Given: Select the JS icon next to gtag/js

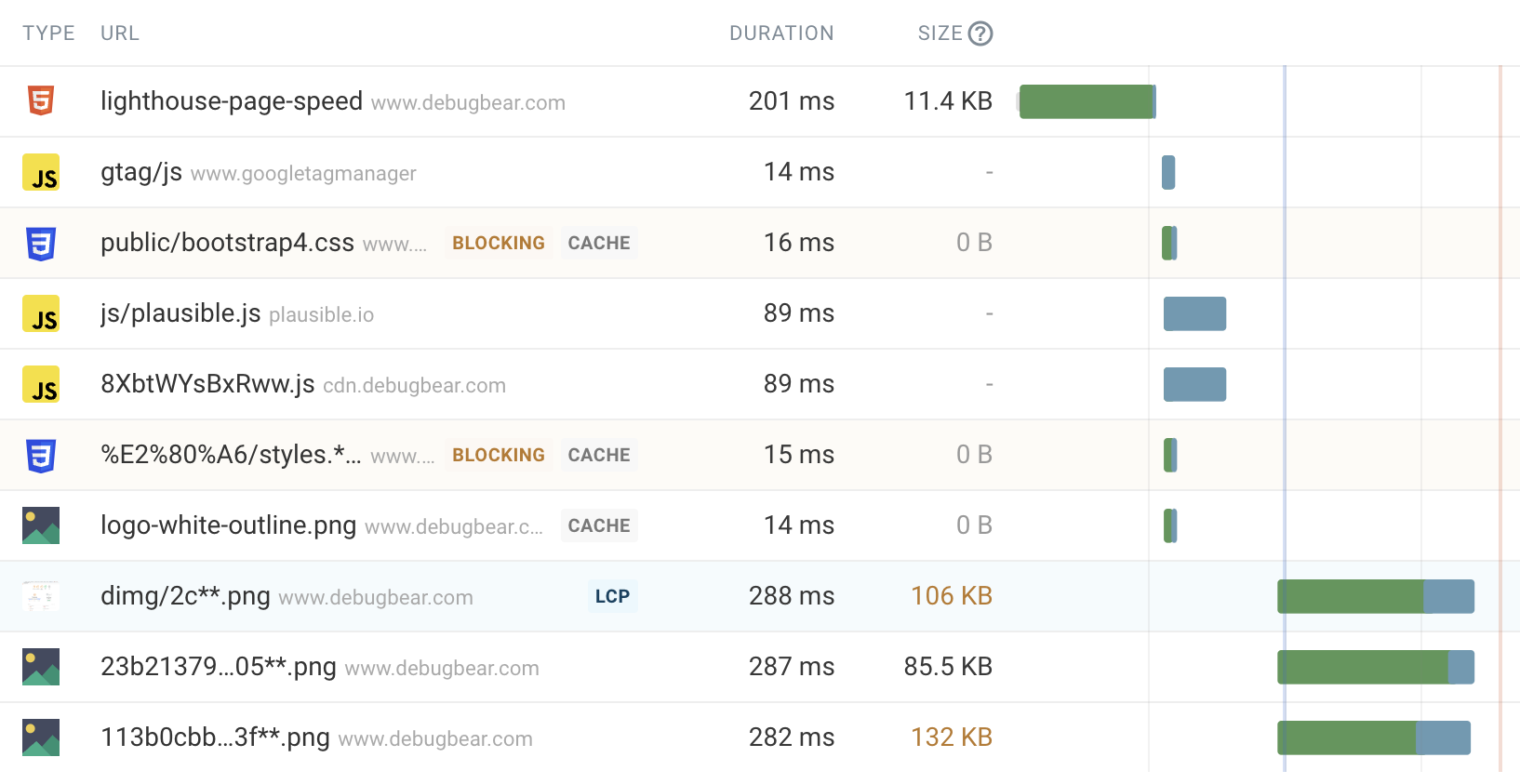Looking at the screenshot, I should coord(40,172).
